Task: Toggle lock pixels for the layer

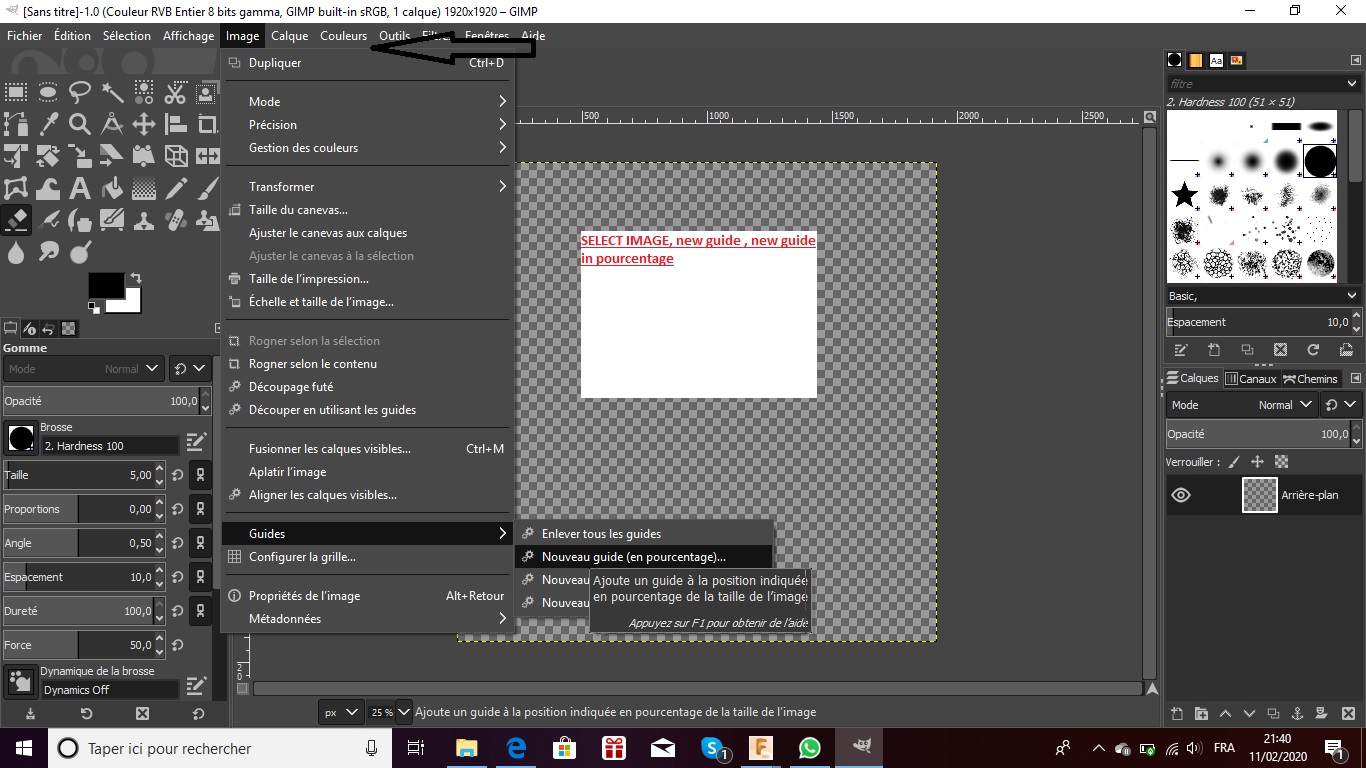Action: 1234,462
